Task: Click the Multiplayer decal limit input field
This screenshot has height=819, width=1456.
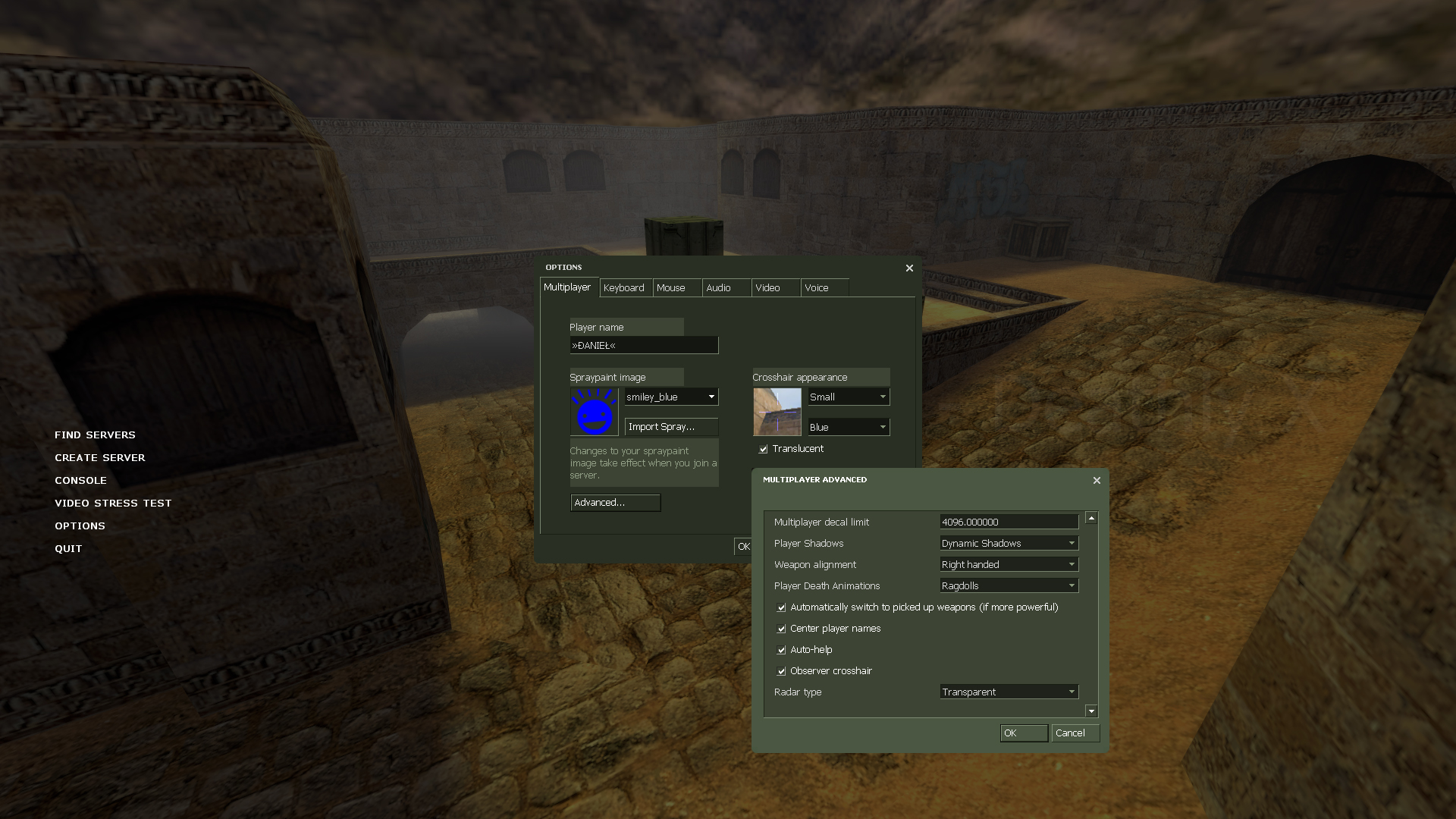Action: tap(1009, 522)
